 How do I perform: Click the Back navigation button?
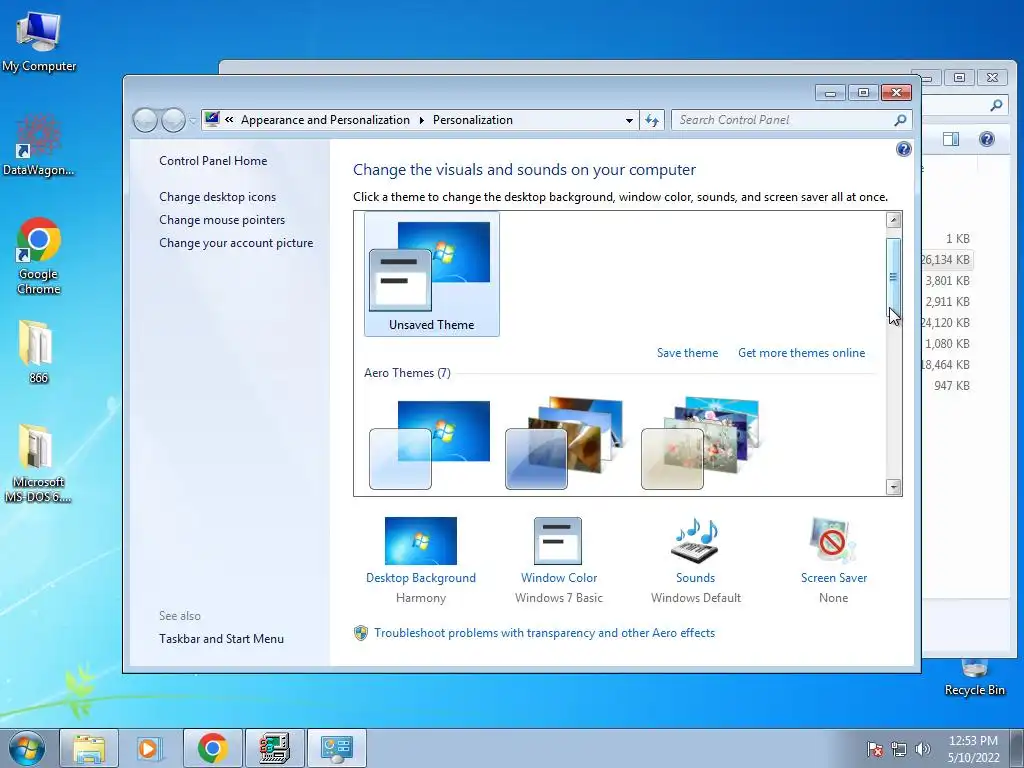[145, 120]
